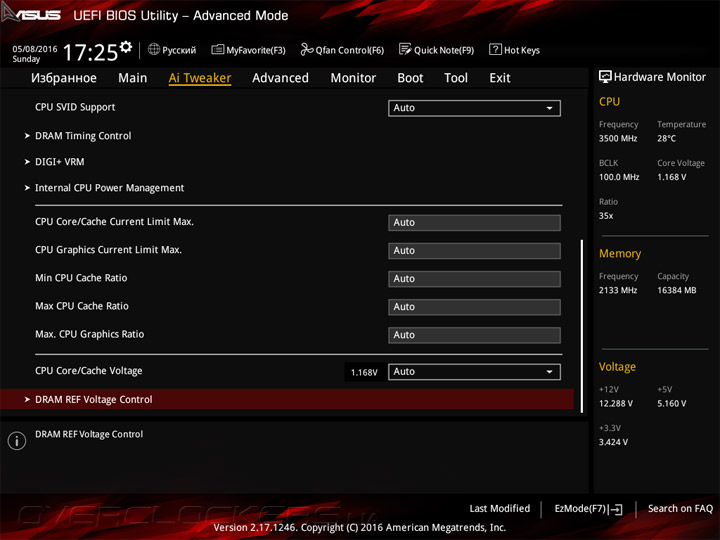Viewport: 720px width, 540px height.
Task: Switch to the Избранное tab
Action: click(64, 78)
